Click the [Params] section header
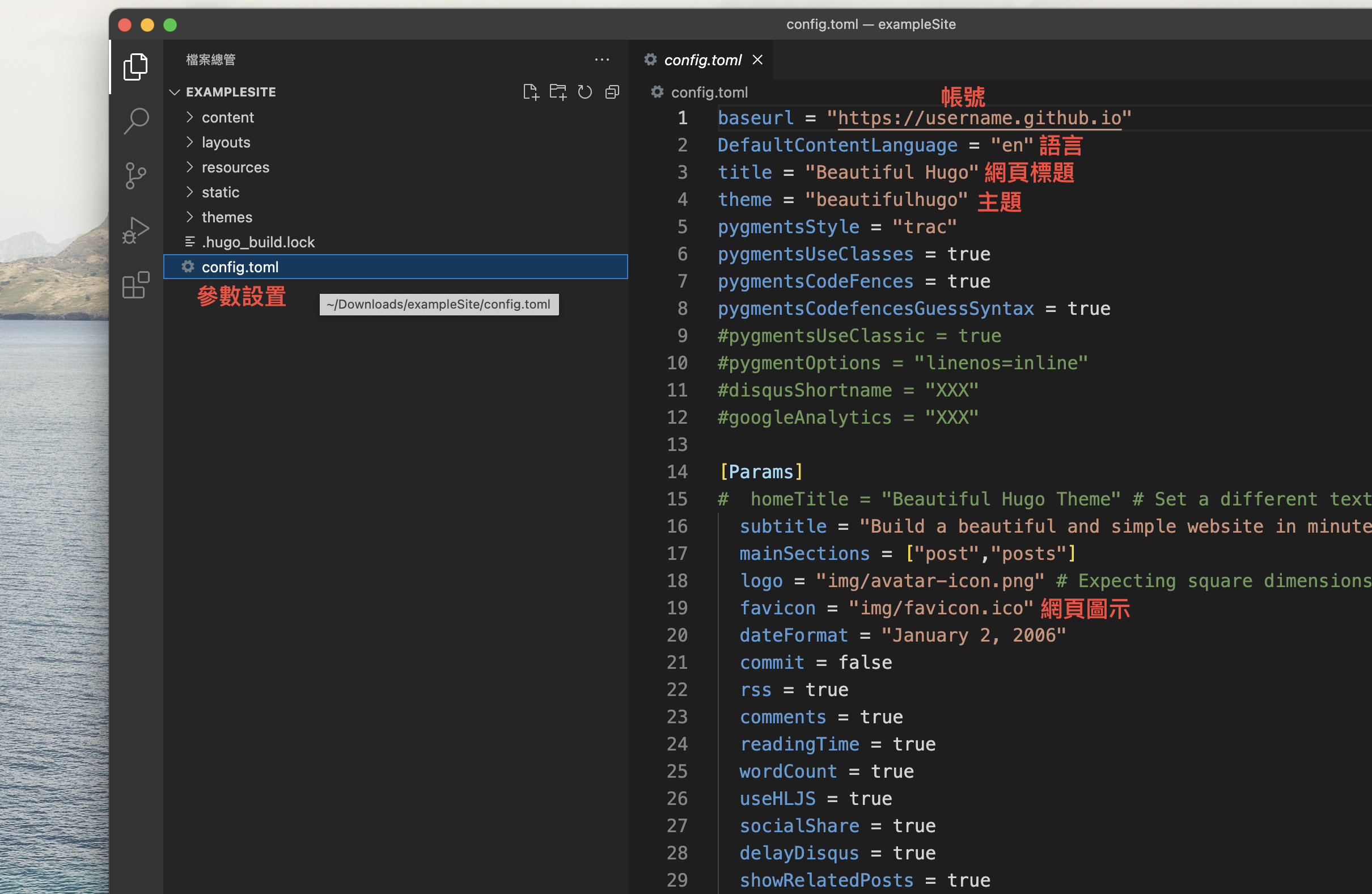This screenshot has width=1372, height=894. click(761, 472)
